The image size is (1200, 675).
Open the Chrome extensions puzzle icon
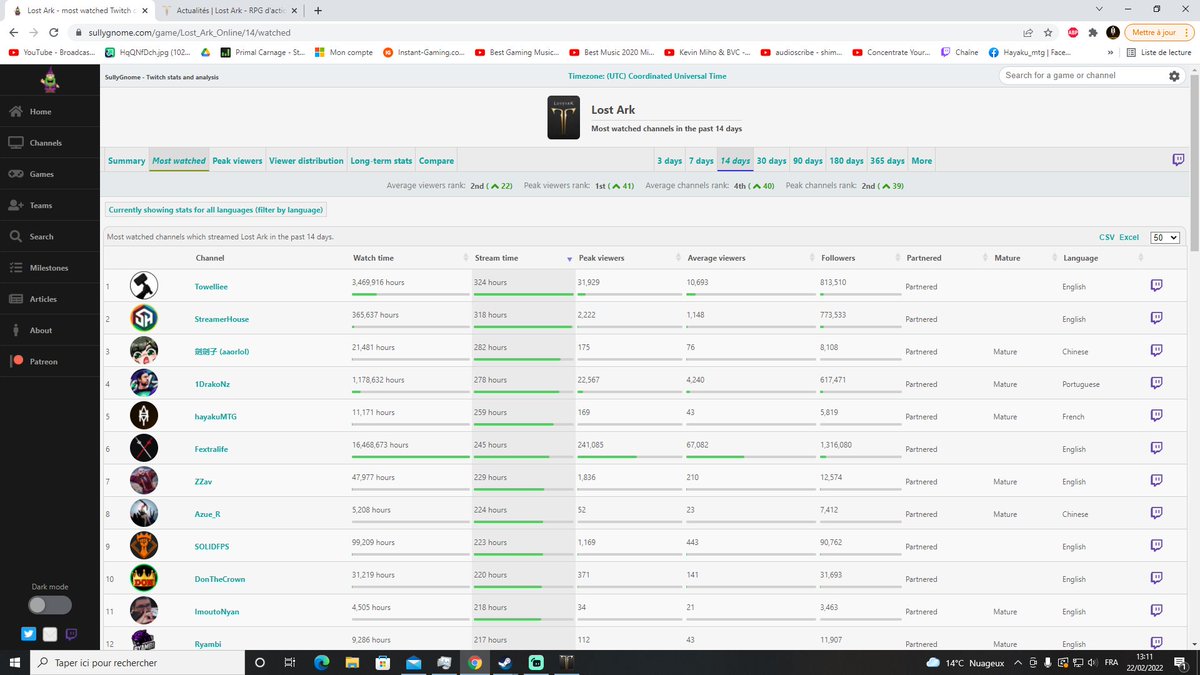(1092, 32)
